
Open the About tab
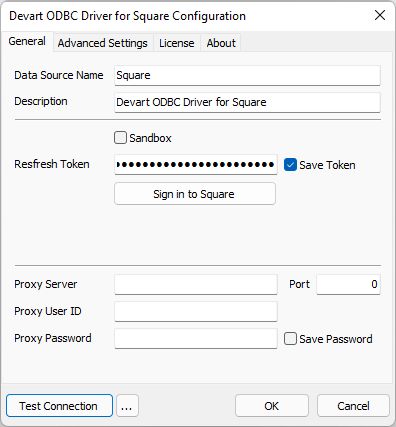click(x=221, y=43)
